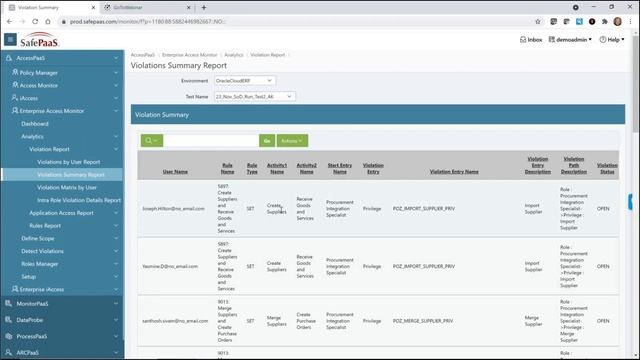Switch to the Violation Summary browser tab
This screenshot has height=360, width=640.
(51, 7)
